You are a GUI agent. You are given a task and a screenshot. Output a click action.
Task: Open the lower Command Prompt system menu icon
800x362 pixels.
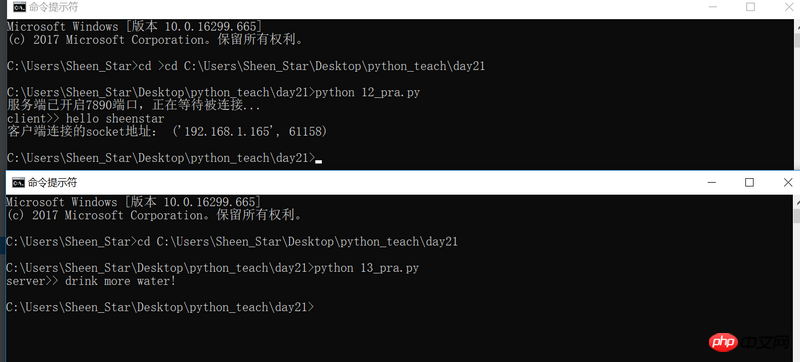[x=18, y=182]
